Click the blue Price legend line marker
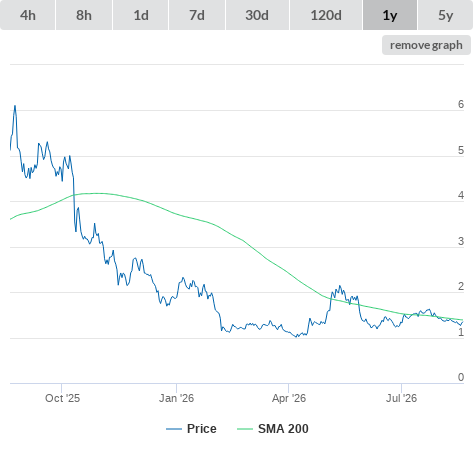 click(174, 429)
